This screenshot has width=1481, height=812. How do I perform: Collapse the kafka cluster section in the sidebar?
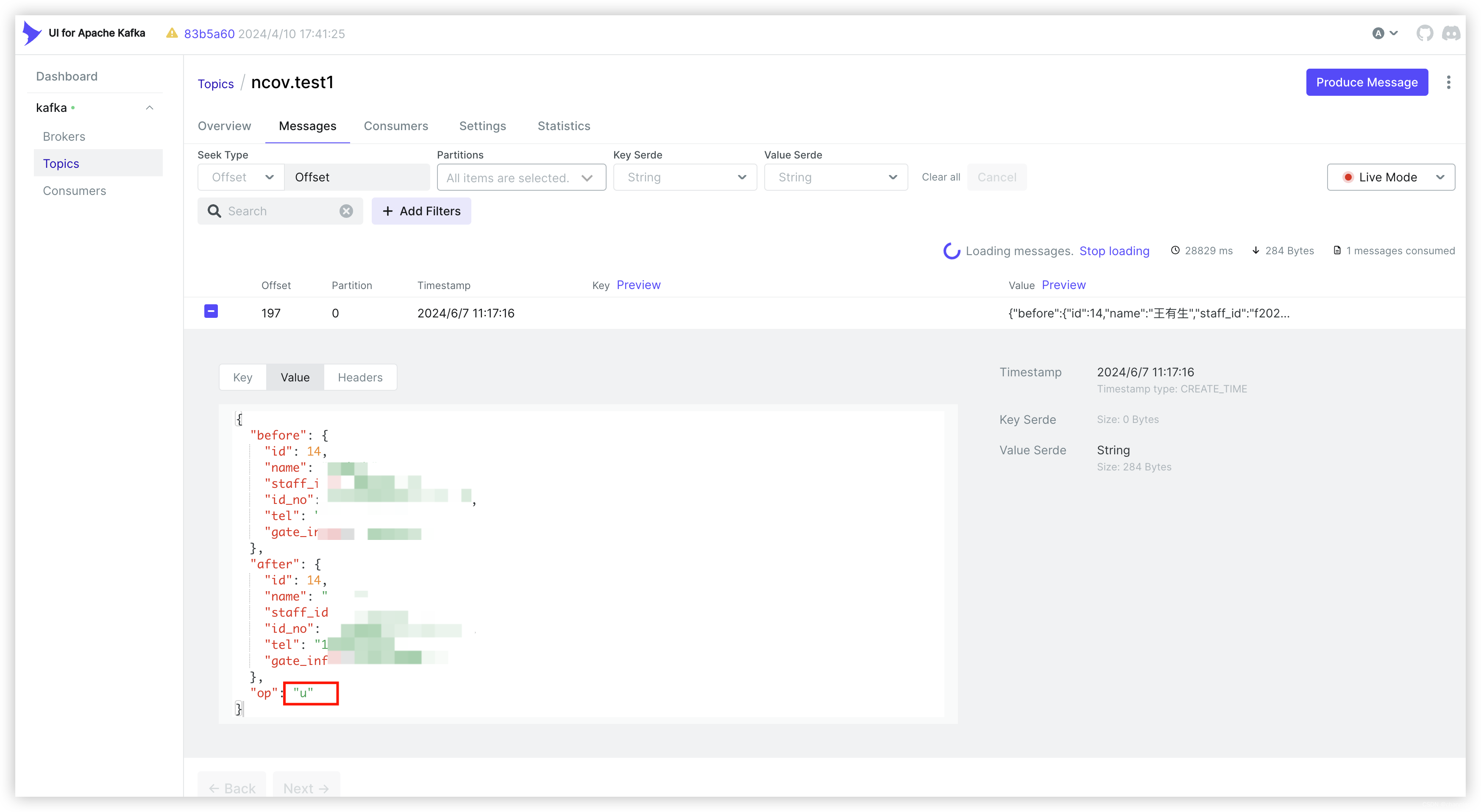pyautogui.click(x=150, y=108)
